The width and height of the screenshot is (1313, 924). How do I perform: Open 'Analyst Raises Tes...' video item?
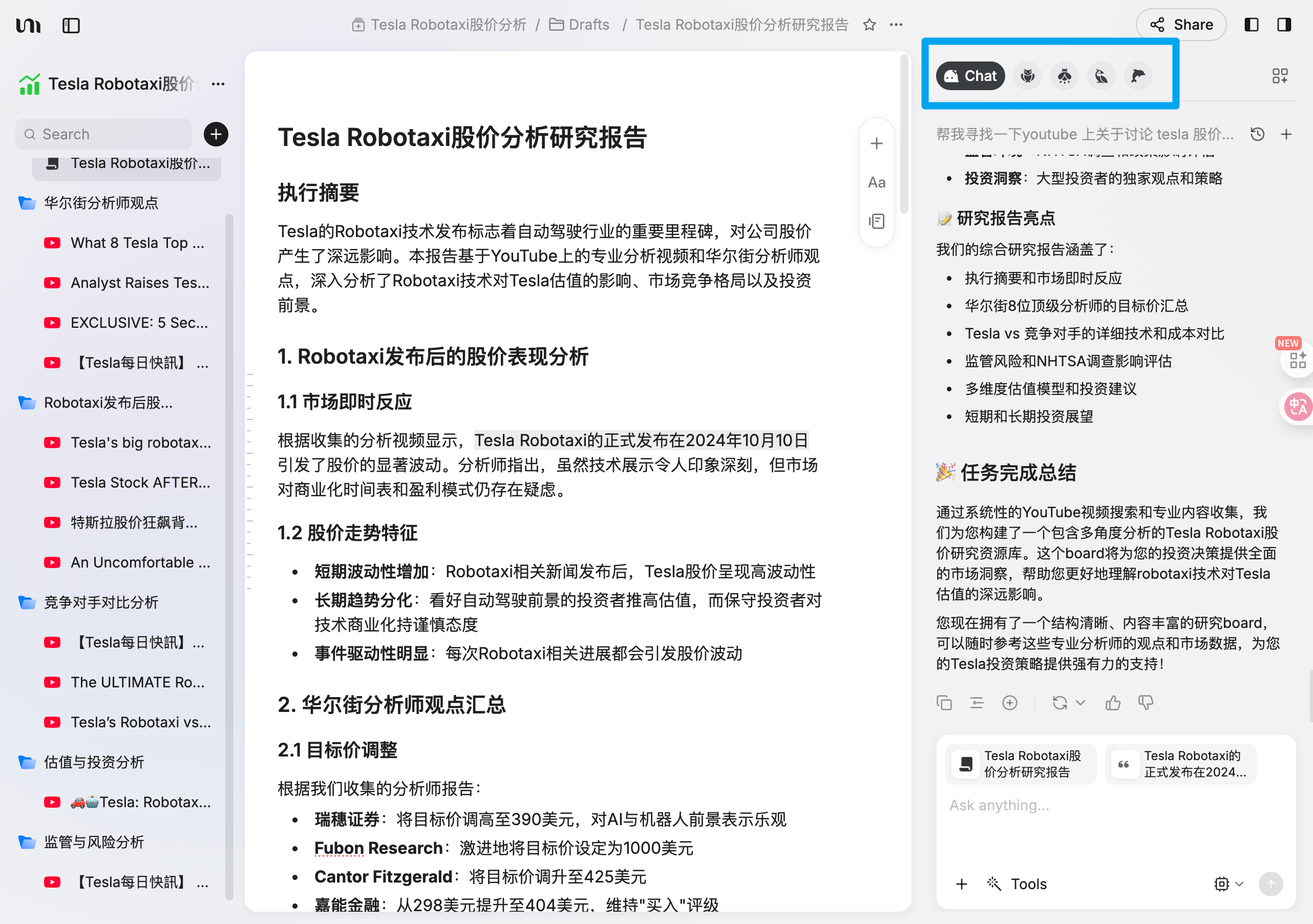click(126, 283)
